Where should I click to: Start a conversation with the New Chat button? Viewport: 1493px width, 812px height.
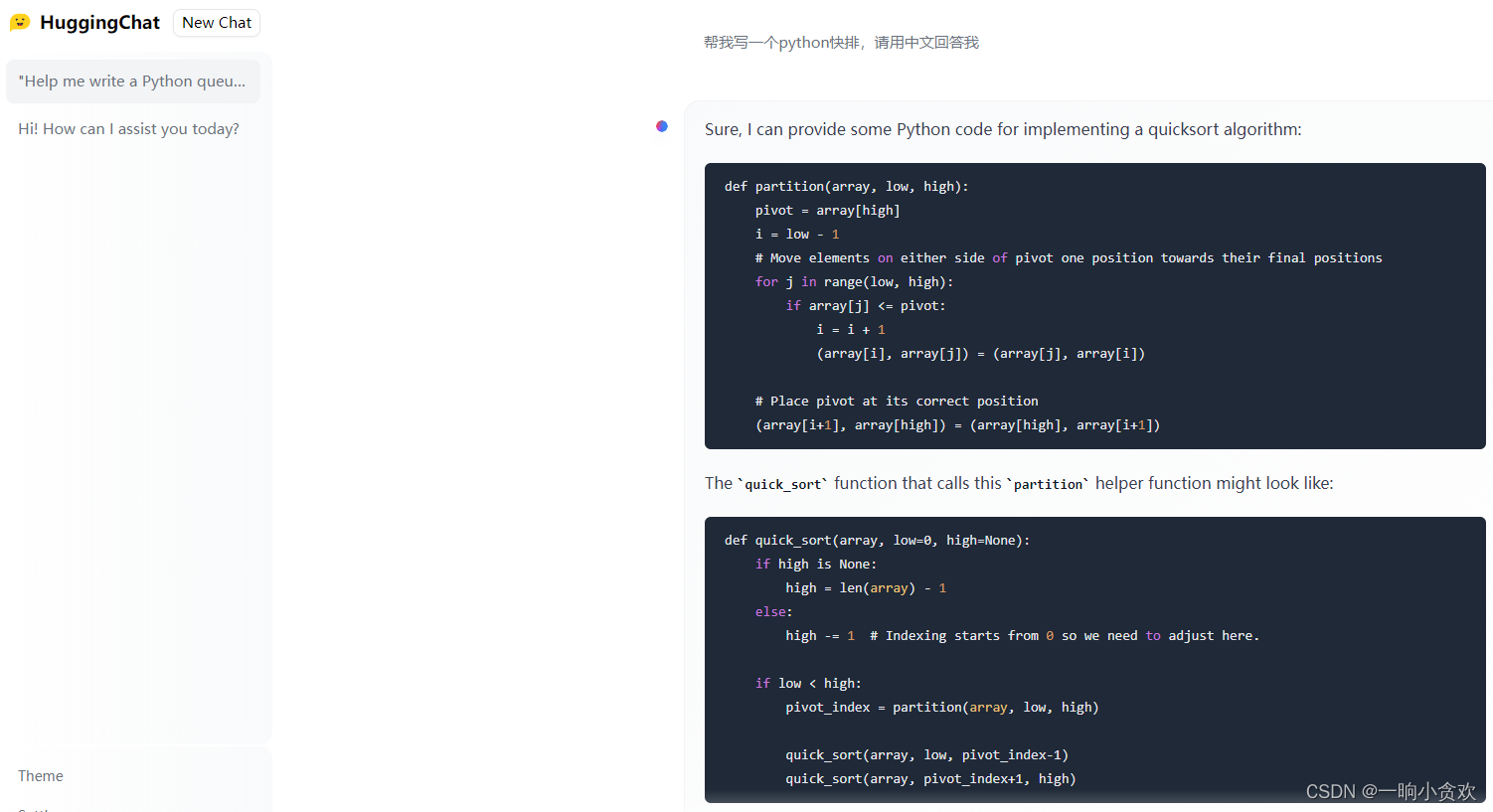click(x=217, y=23)
